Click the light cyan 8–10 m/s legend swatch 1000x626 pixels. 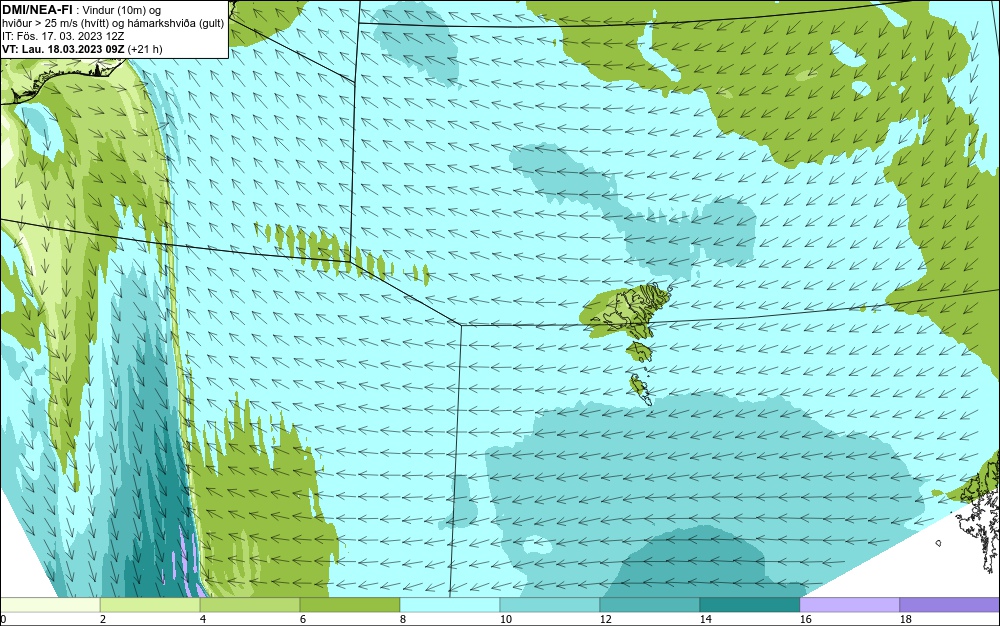pyautogui.click(x=450, y=605)
